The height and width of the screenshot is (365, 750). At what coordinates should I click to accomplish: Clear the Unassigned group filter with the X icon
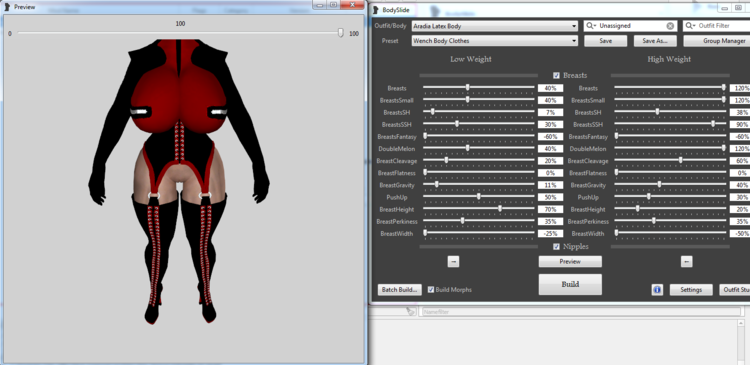(x=670, y=26)
